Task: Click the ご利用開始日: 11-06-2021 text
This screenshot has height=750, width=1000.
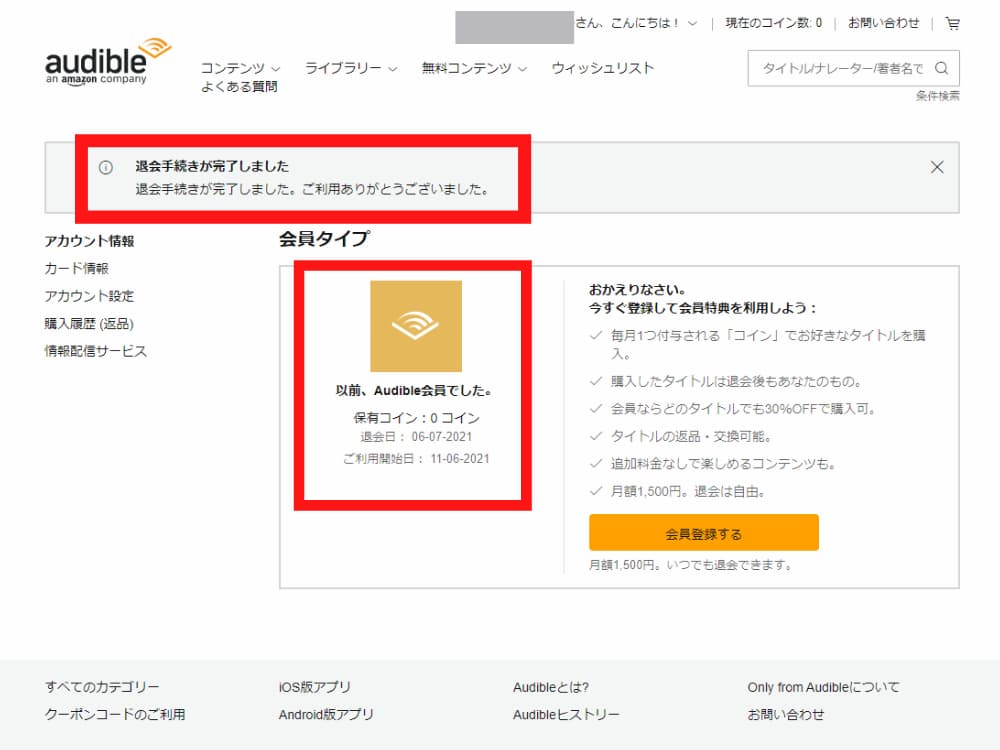Action: pos(416,459)
